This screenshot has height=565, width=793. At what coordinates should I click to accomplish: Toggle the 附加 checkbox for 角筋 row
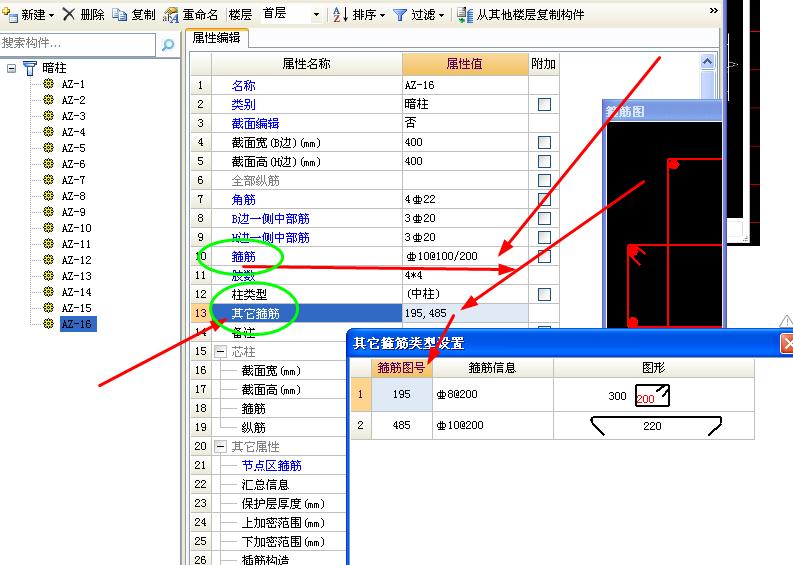[544, 199]
